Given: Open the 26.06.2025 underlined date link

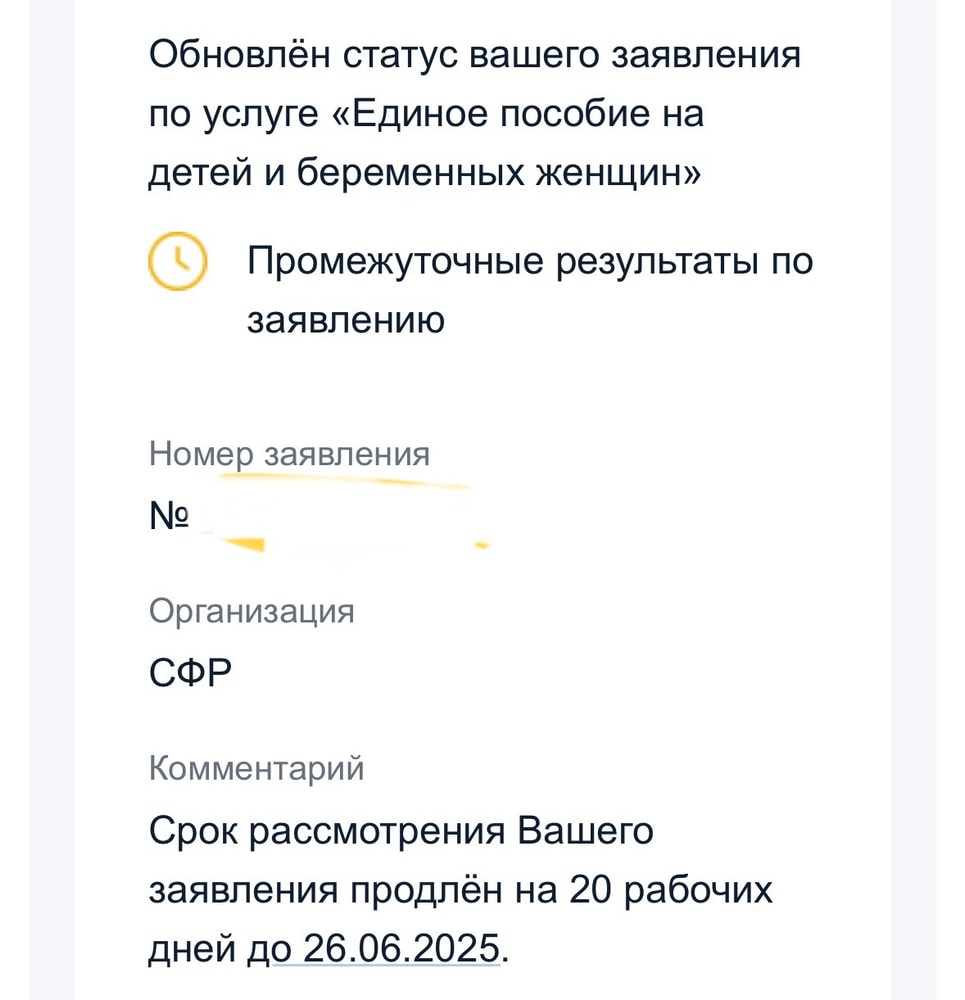Looking at the screenshot, I should coord(401,947).
